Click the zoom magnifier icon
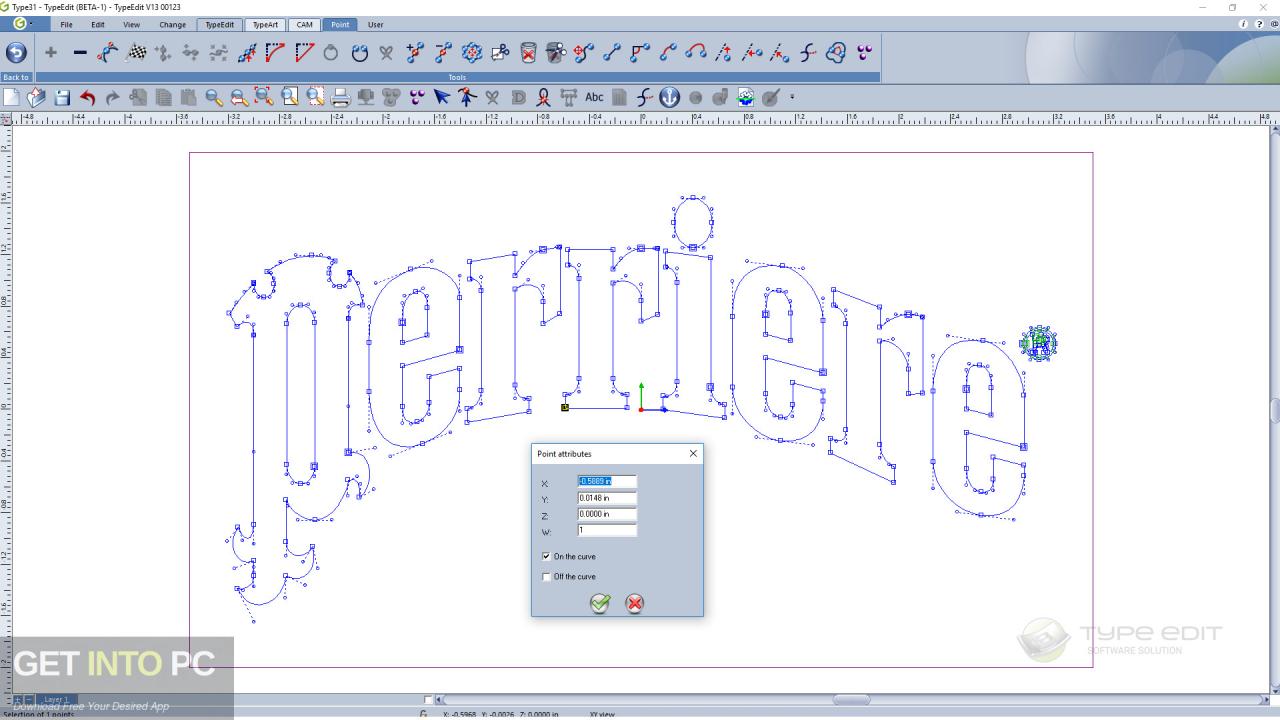This screenshot has height=720, width=1280. [x=214, y=97]
